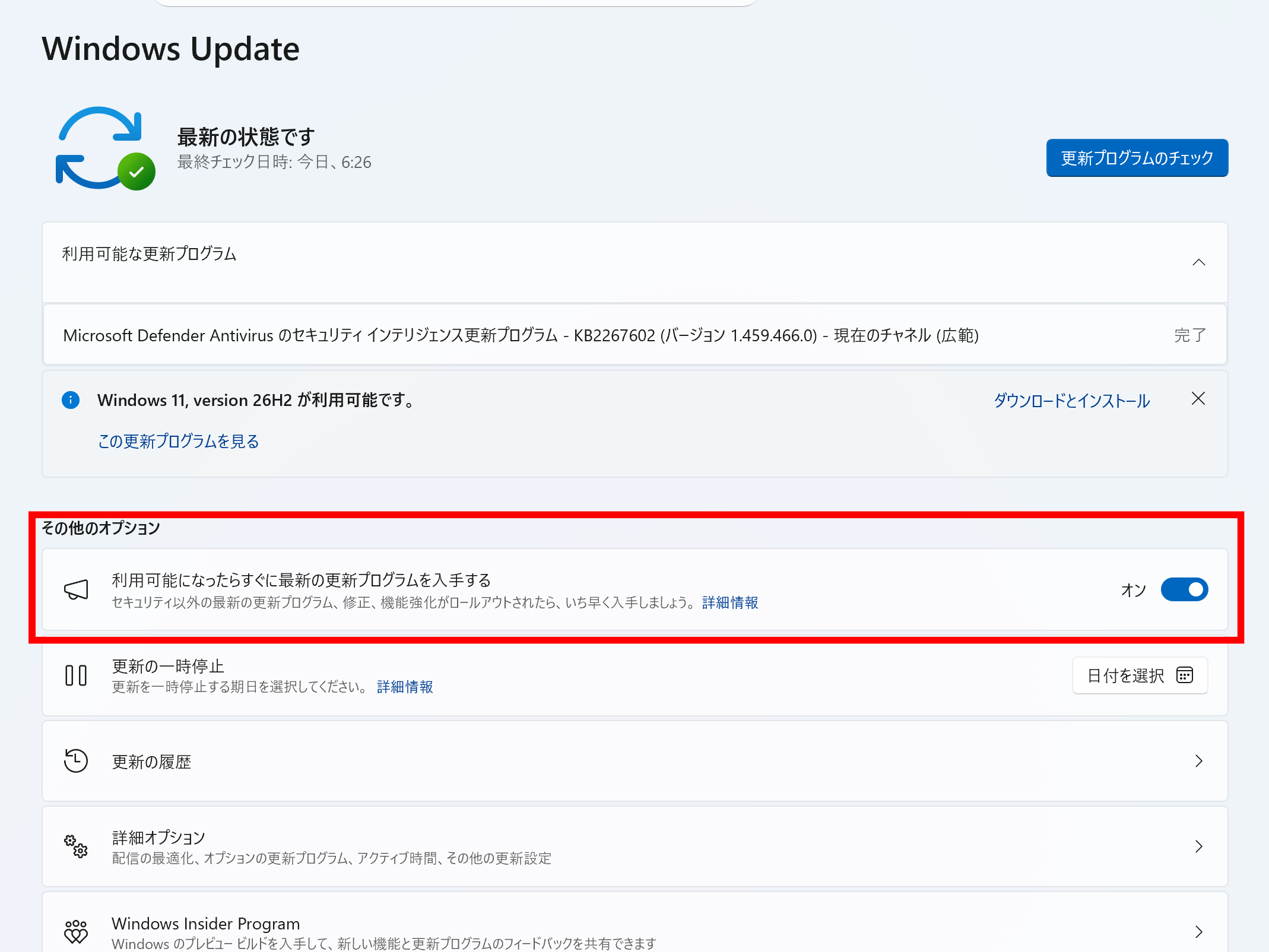Turn off the get latest updates toggle
The image size is (1269, 952).
(1184, 589)
